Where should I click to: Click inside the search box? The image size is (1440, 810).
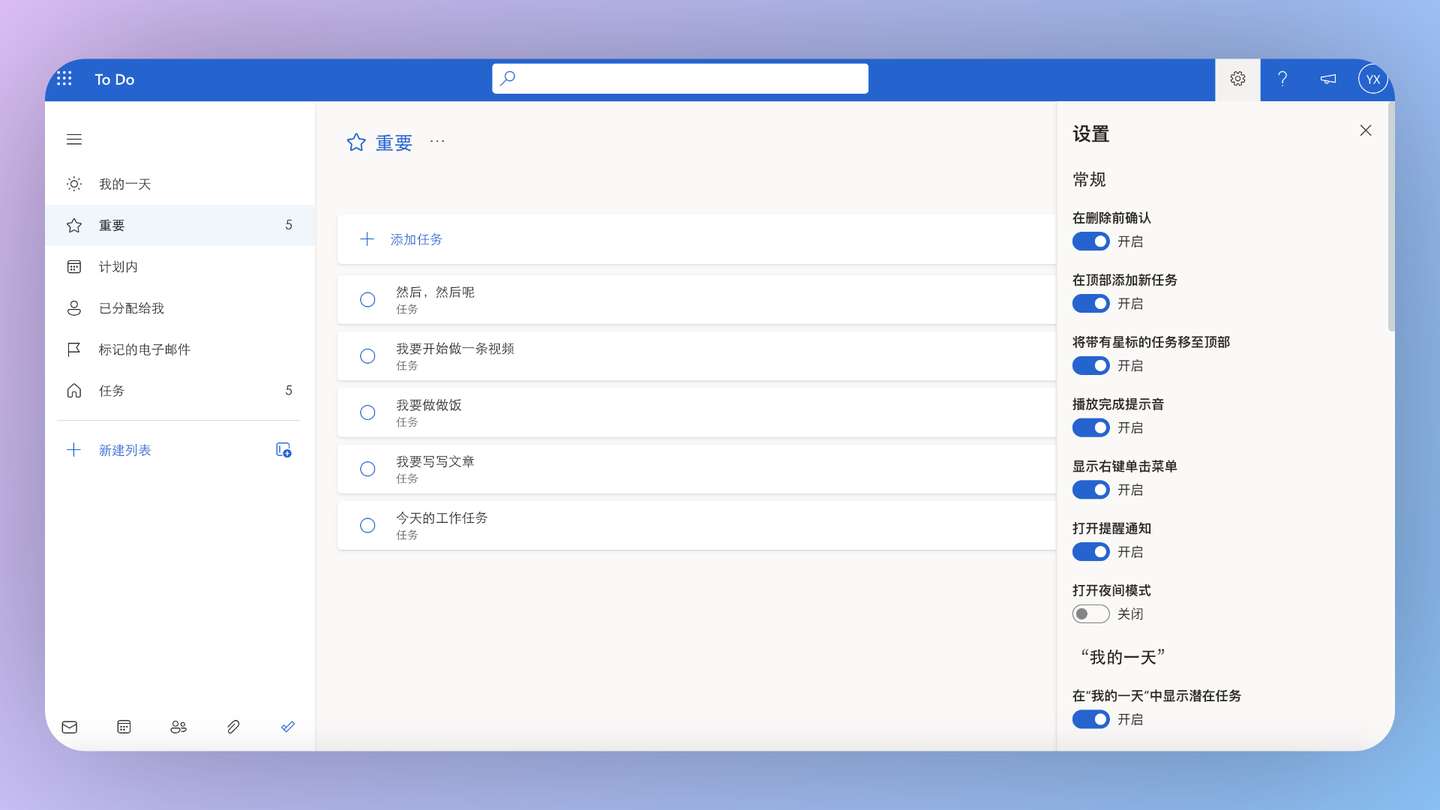tap(679, 78)
